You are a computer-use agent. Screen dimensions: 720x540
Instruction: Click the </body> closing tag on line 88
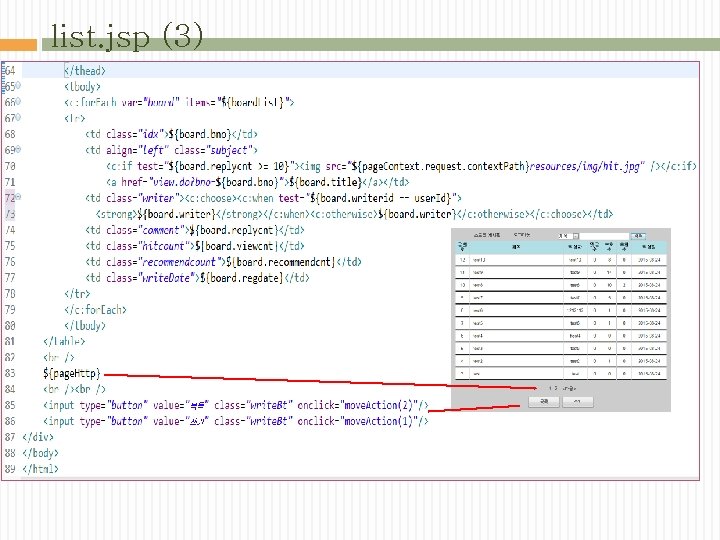click(x=40, y=453)
